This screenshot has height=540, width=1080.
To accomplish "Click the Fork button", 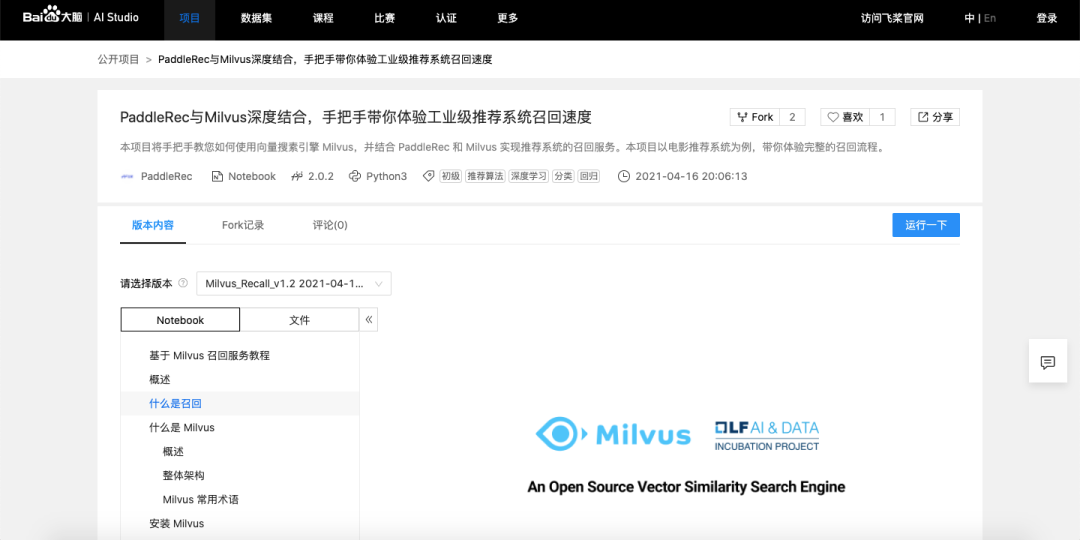I will tap(755, 117).
